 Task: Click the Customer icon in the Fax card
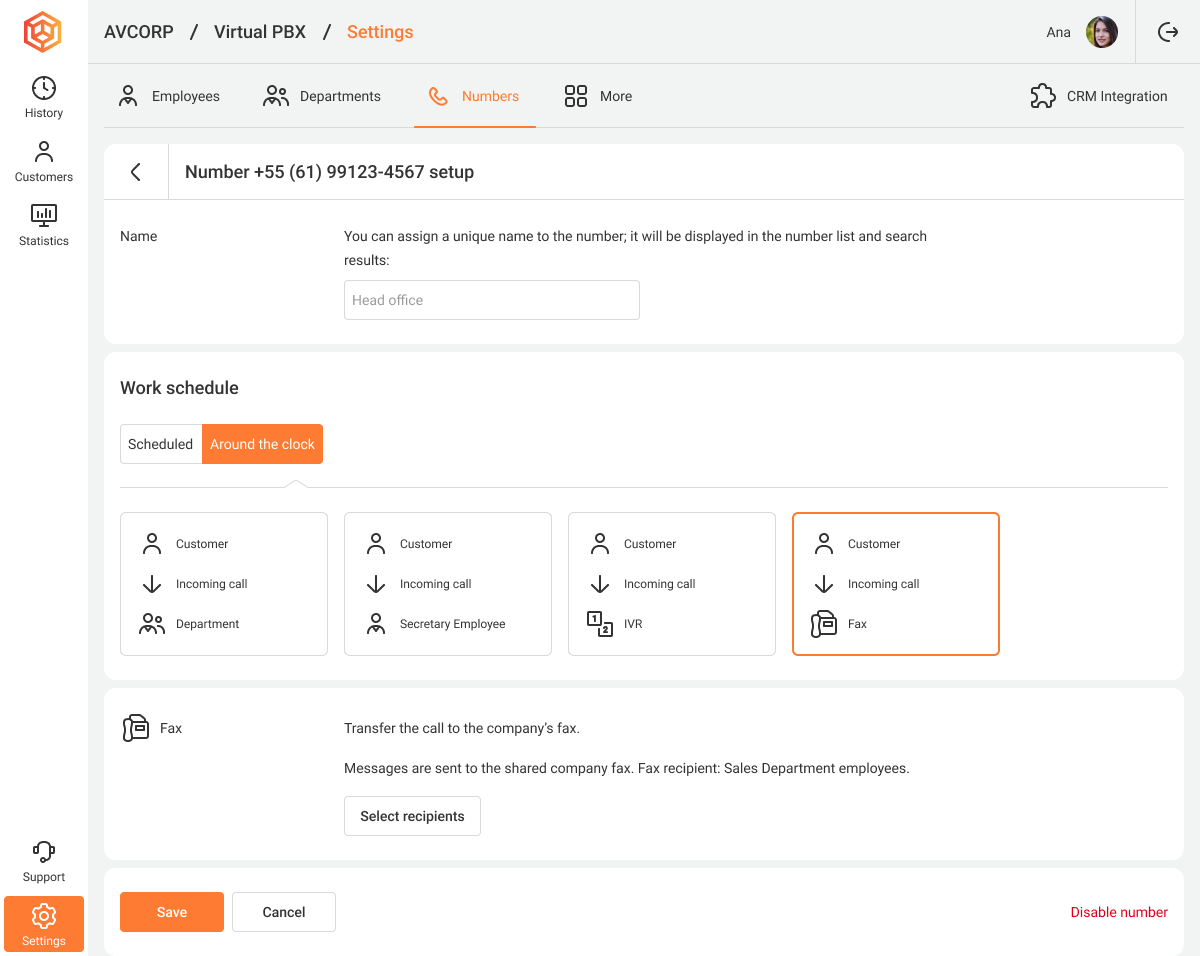[x=824, y=544]
